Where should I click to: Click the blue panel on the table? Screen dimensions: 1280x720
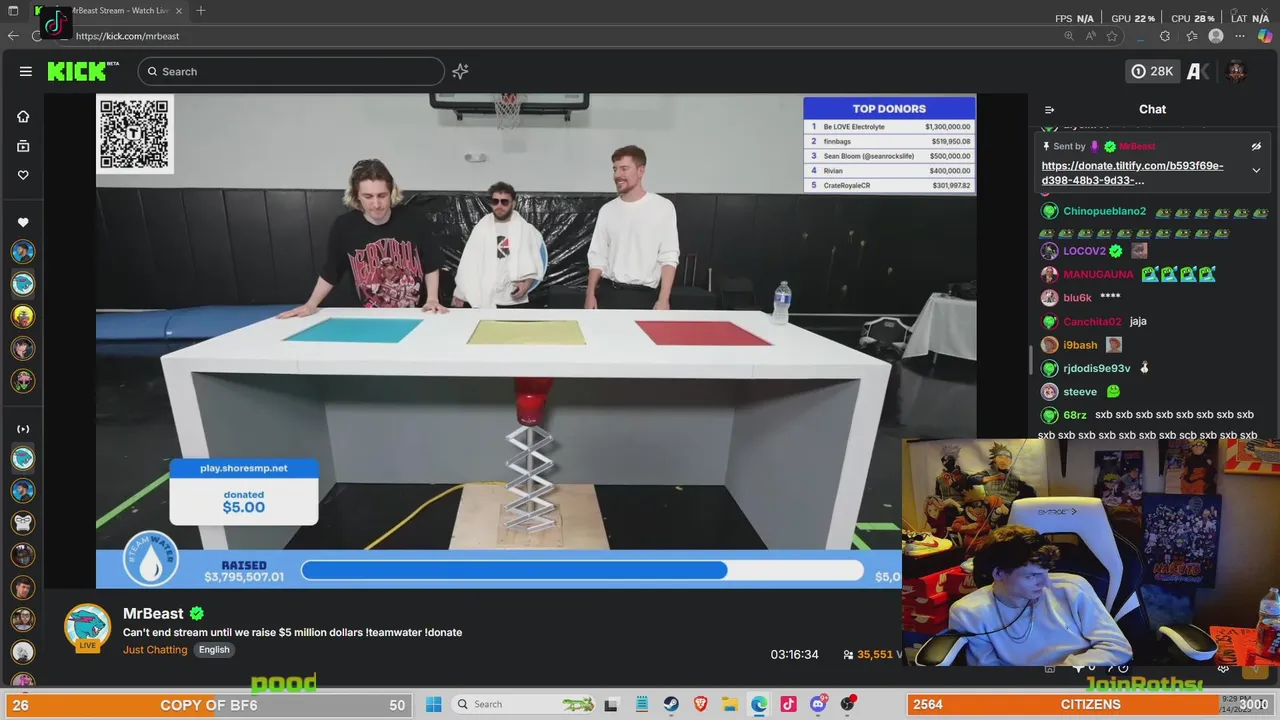[354, 330]
